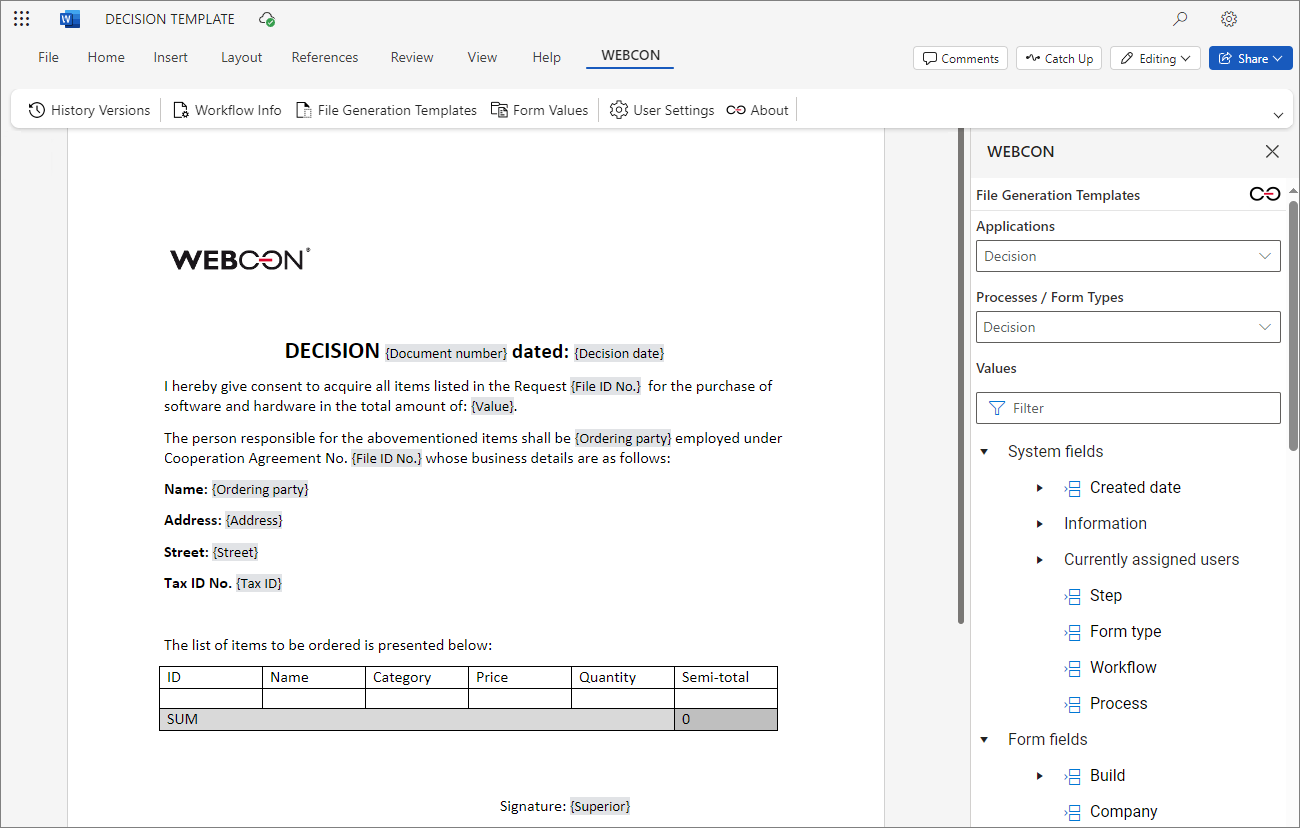Open the Processes / Form Types dropdown
1300x828 pixels.
pyautogui.click(x=1128, y=327)
